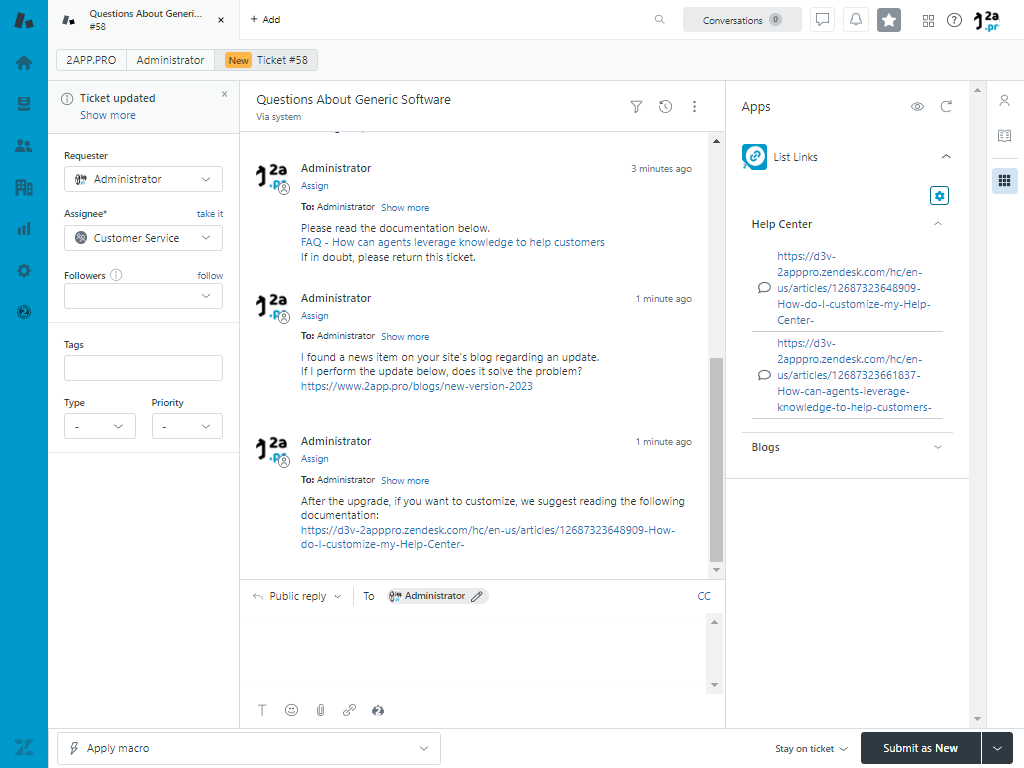Open the notifications bell
1024x768 pixels.
coord(855,20)
